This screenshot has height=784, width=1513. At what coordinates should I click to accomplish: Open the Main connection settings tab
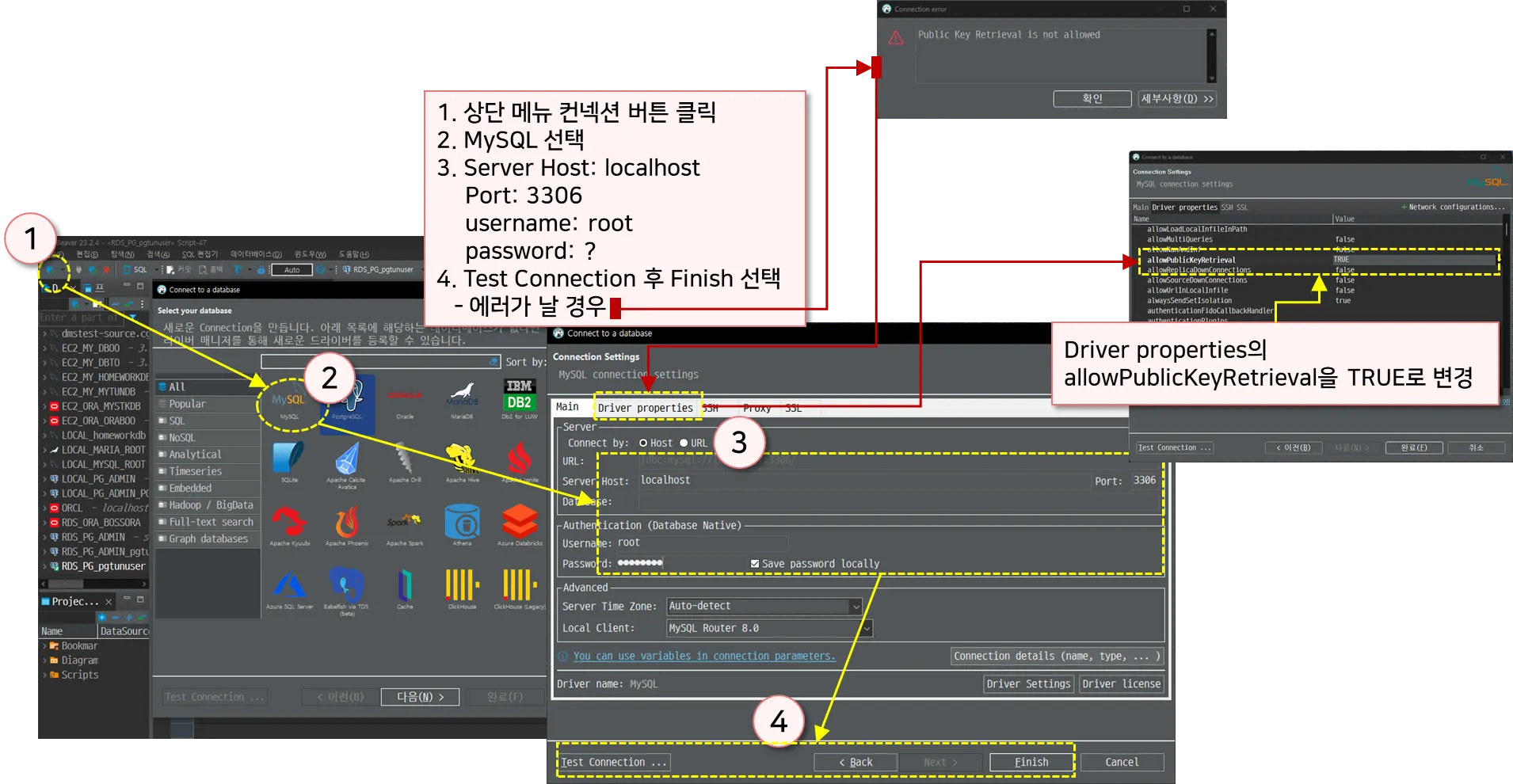pyautogui.click(x=567, y=407)
